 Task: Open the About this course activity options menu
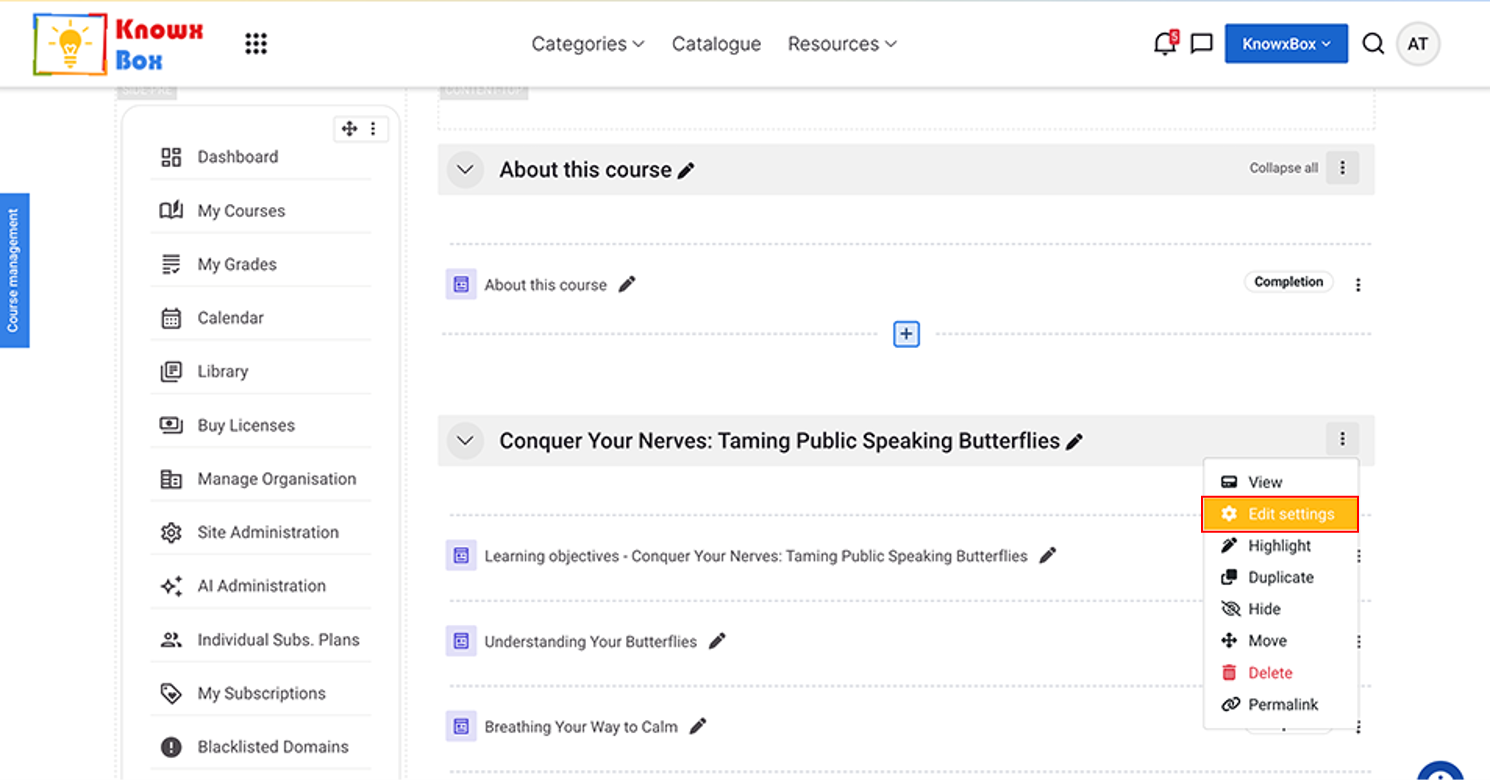[x=1358, y=285]
